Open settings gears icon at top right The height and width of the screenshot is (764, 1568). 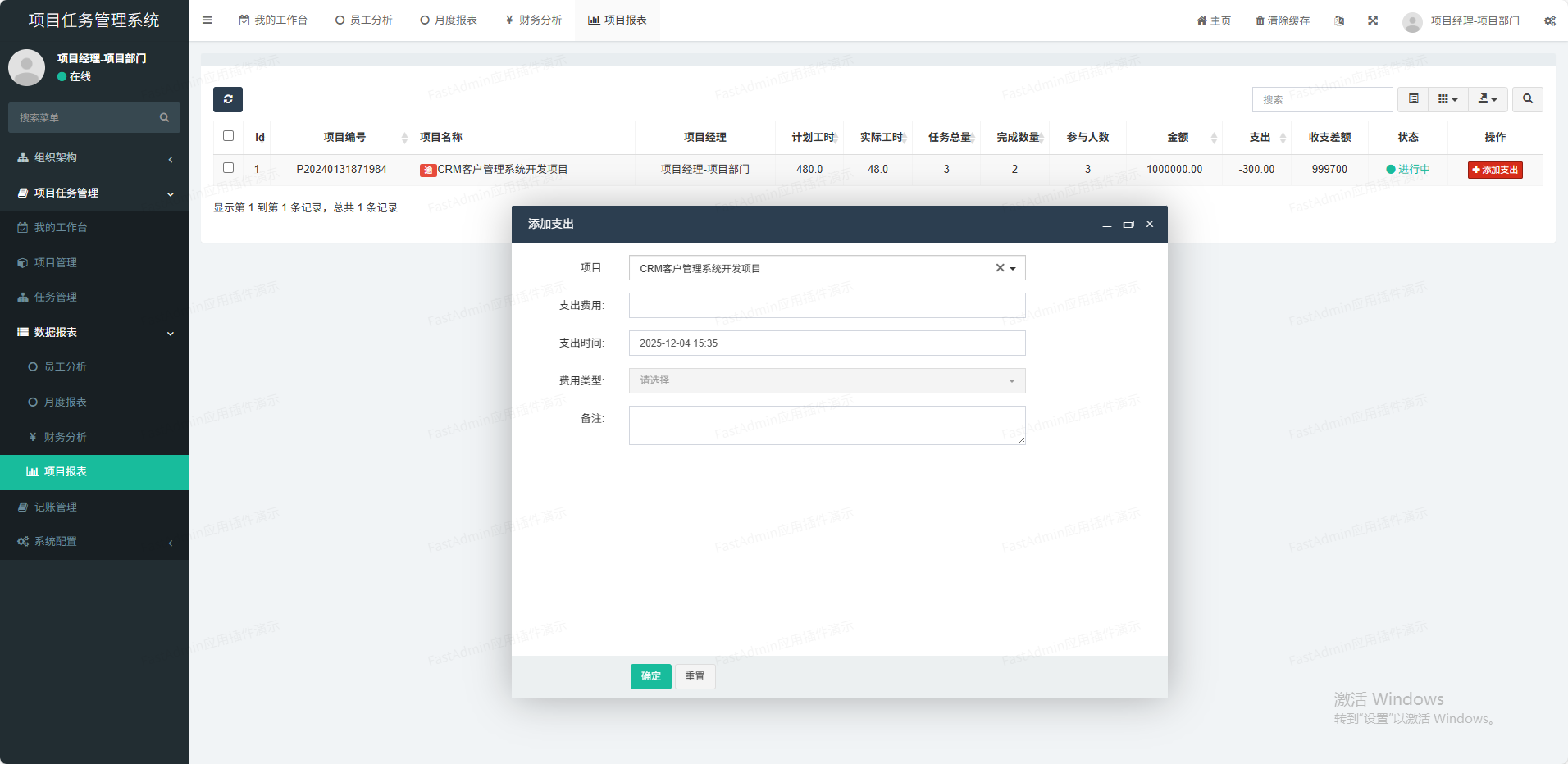1549,20
